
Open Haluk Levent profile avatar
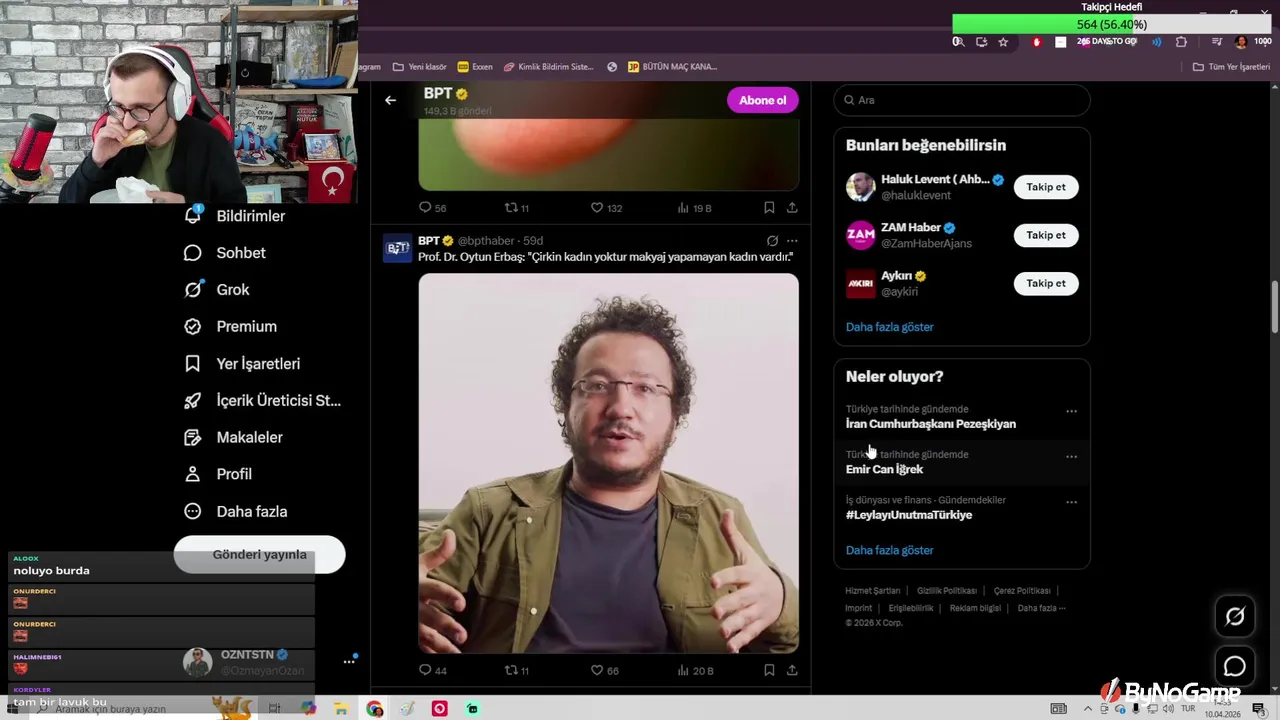pos(861,187)
